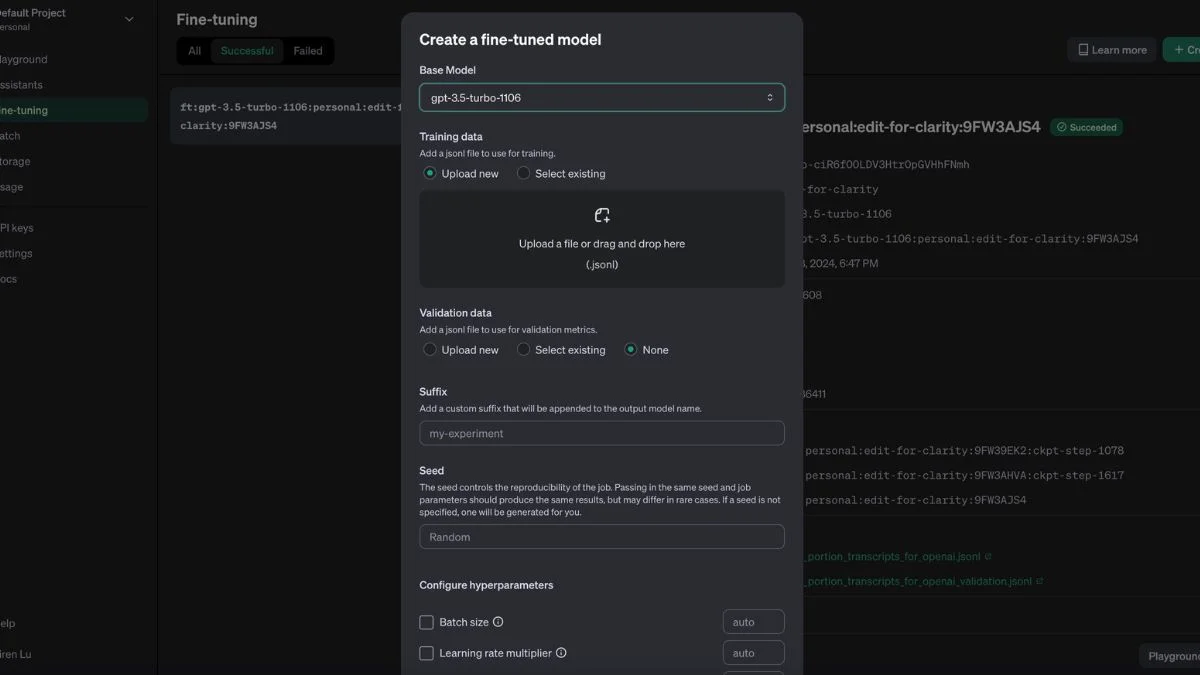
Task: Click the Batch size auto value field
Action: (x=754, y=622)
